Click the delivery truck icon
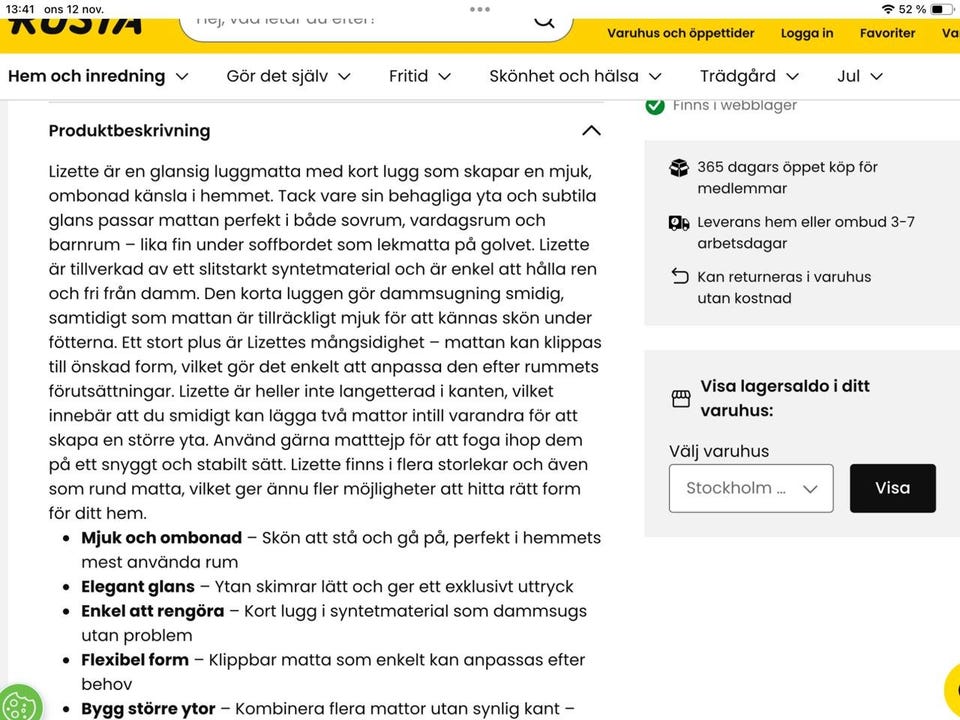Viewport: 960px width, 720px height. pos(680,223)
